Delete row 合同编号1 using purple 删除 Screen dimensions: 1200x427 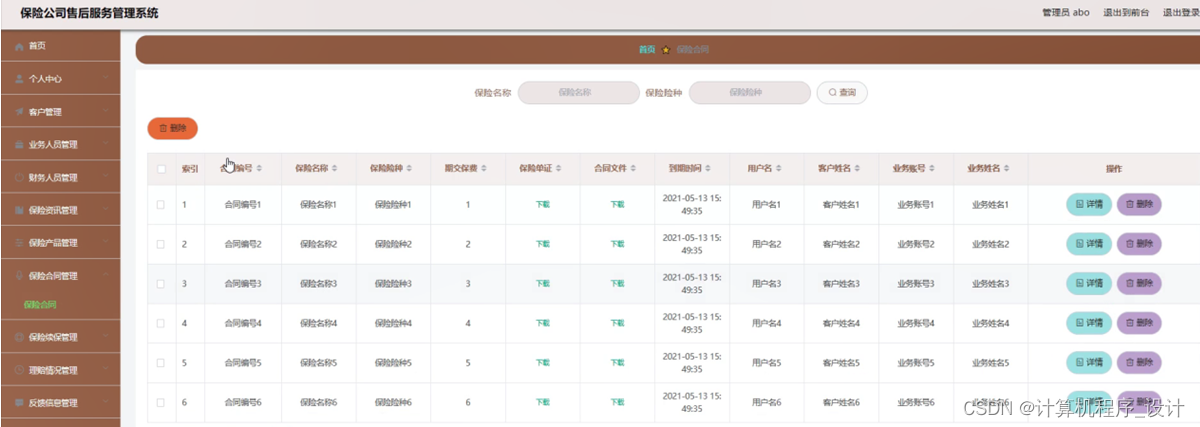1139,204
